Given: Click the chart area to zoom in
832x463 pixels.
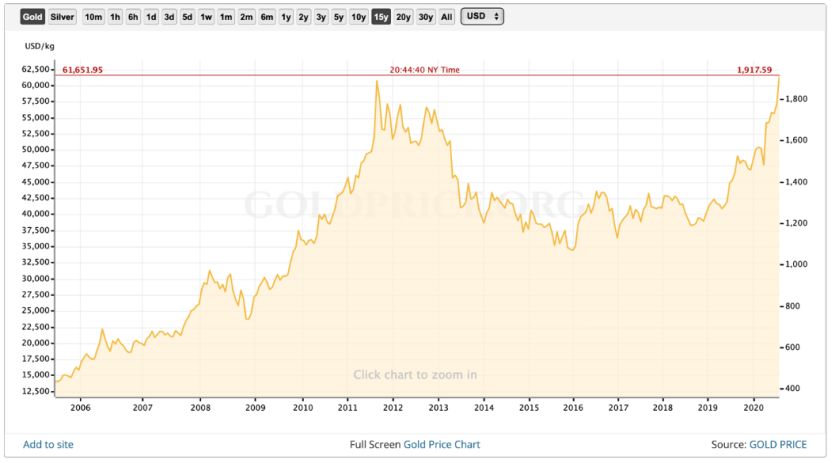Looking at the screenshot, I should 414,374.
